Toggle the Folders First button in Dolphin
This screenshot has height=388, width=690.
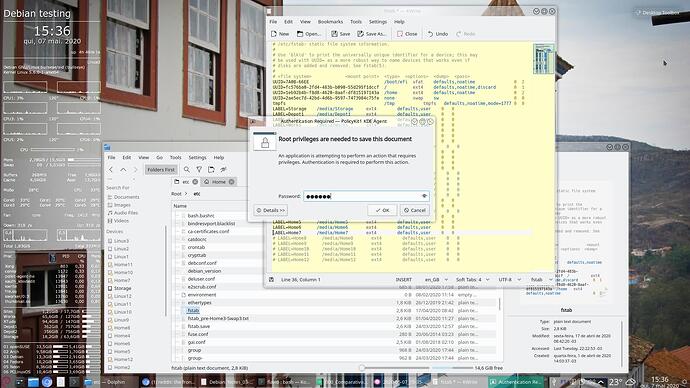161,169
